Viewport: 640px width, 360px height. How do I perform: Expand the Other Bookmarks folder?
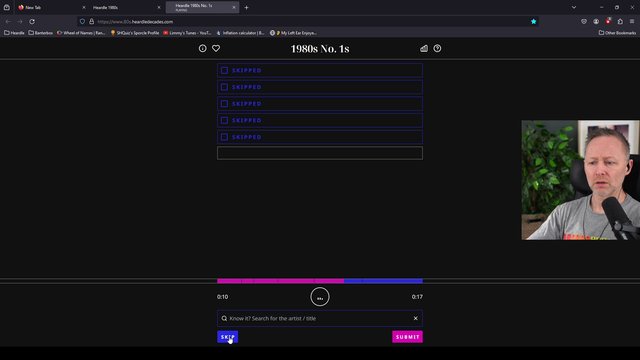point(617,33)
